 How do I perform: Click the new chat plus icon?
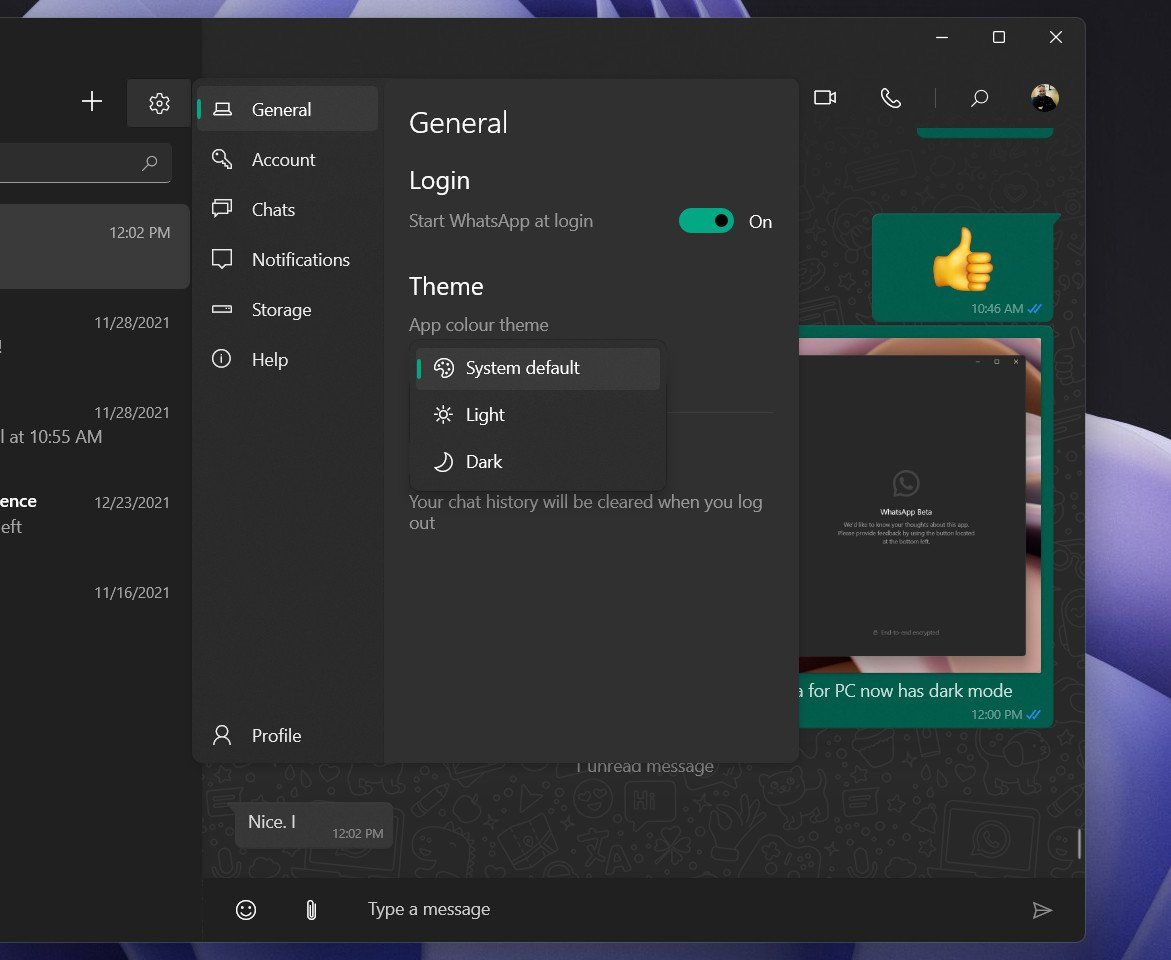pos(92,102)
